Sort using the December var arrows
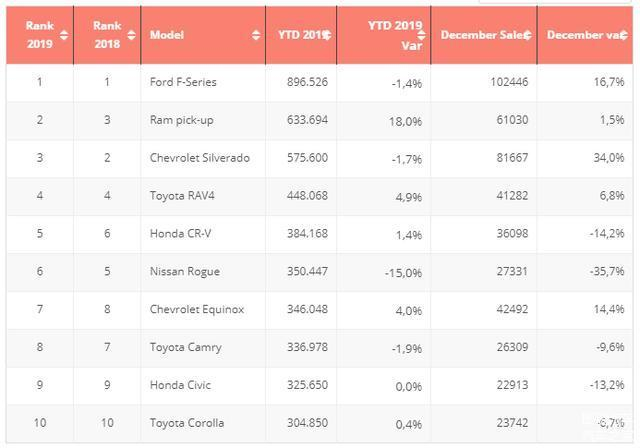 coord(625,35)
